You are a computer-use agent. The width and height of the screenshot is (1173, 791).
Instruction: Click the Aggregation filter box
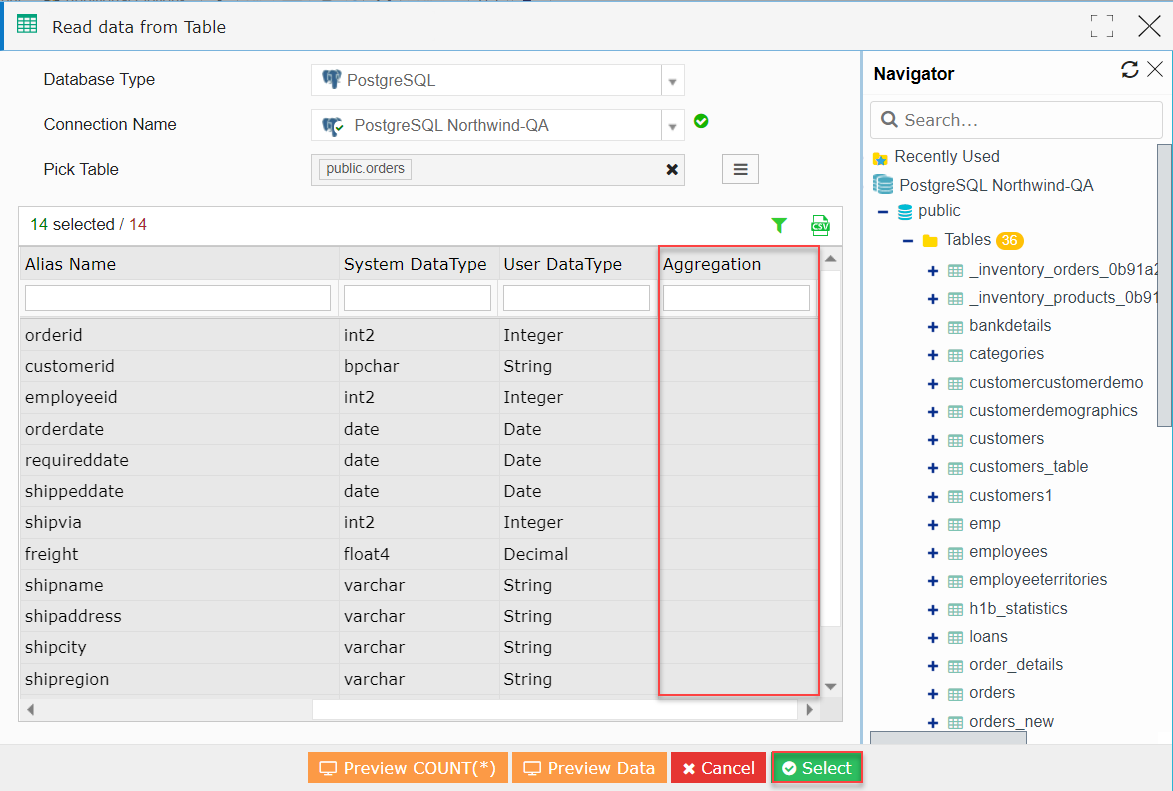point(736,298)
